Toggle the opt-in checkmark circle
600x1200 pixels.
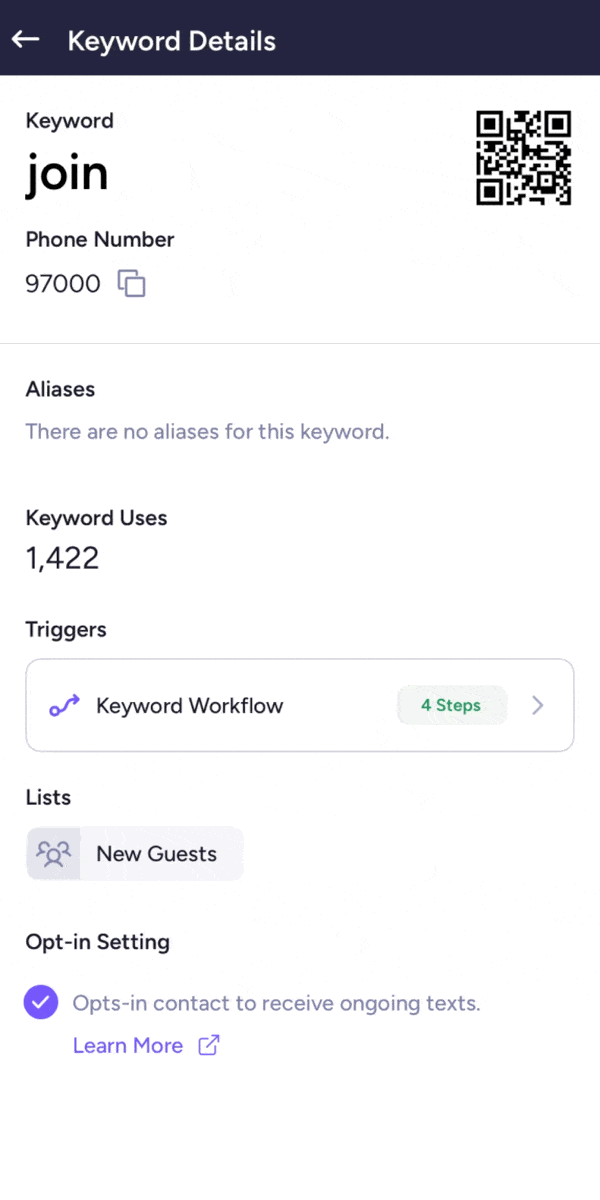[x=41, y=1003]
